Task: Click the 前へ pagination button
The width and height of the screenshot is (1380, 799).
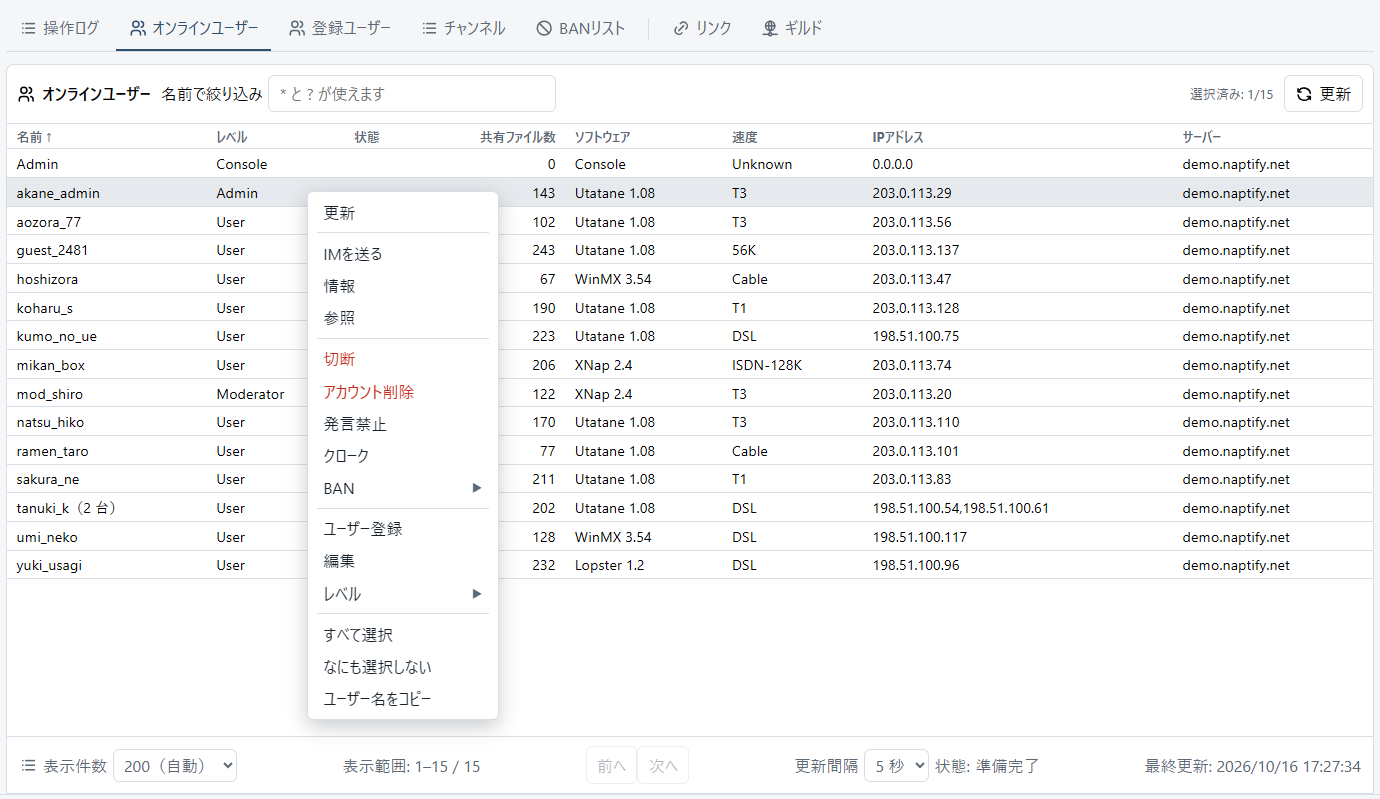Action: coord(611,766)
